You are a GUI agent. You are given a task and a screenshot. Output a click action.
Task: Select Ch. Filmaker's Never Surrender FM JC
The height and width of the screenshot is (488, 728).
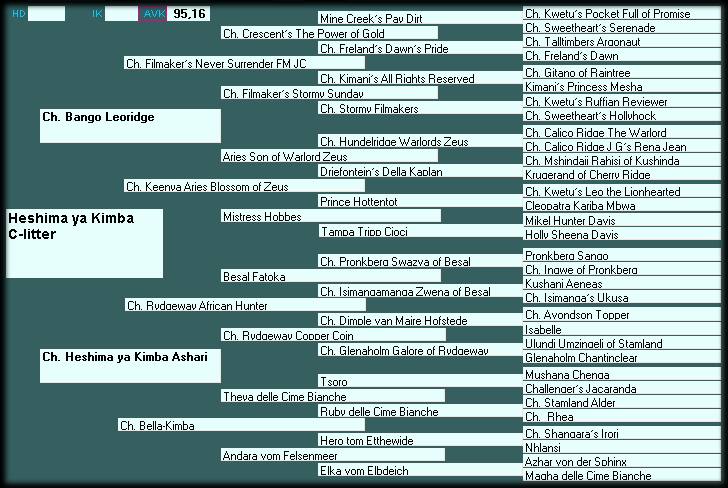[x=244, y=63]
